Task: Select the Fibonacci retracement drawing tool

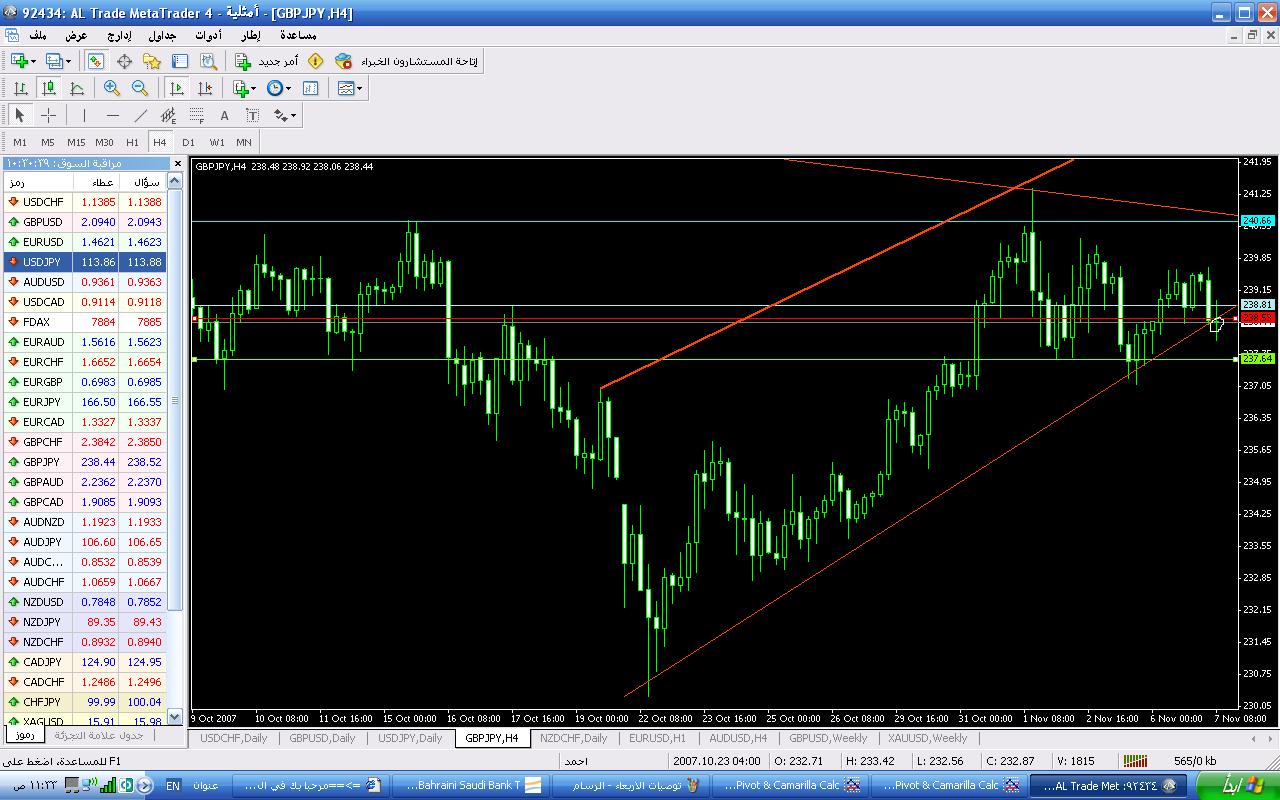Action: click(x=197, y=115)
